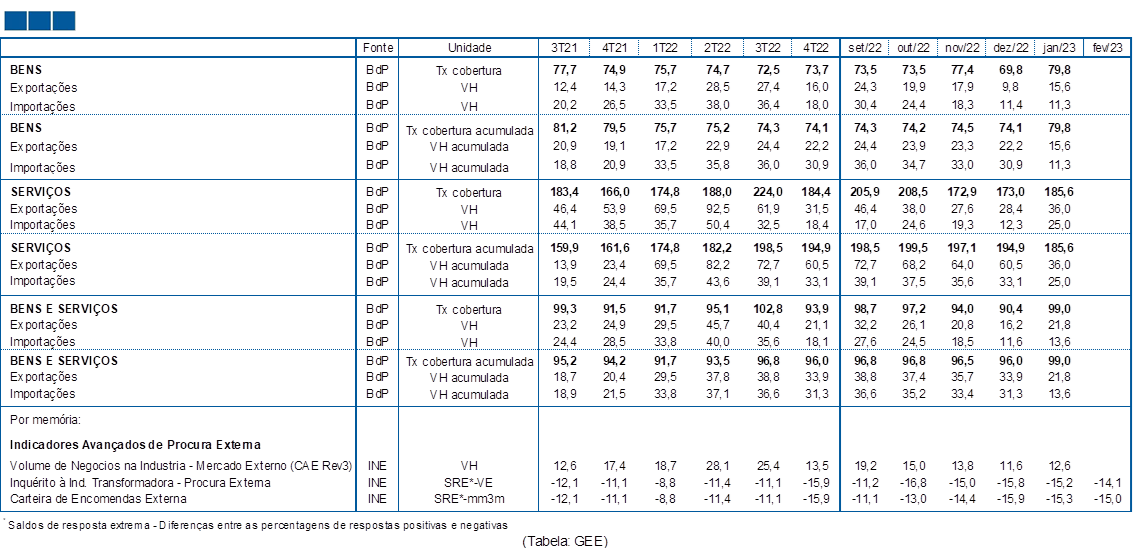Click value -16,8 under out/22
Screen dimensions: 1133x550
point(914,482)
